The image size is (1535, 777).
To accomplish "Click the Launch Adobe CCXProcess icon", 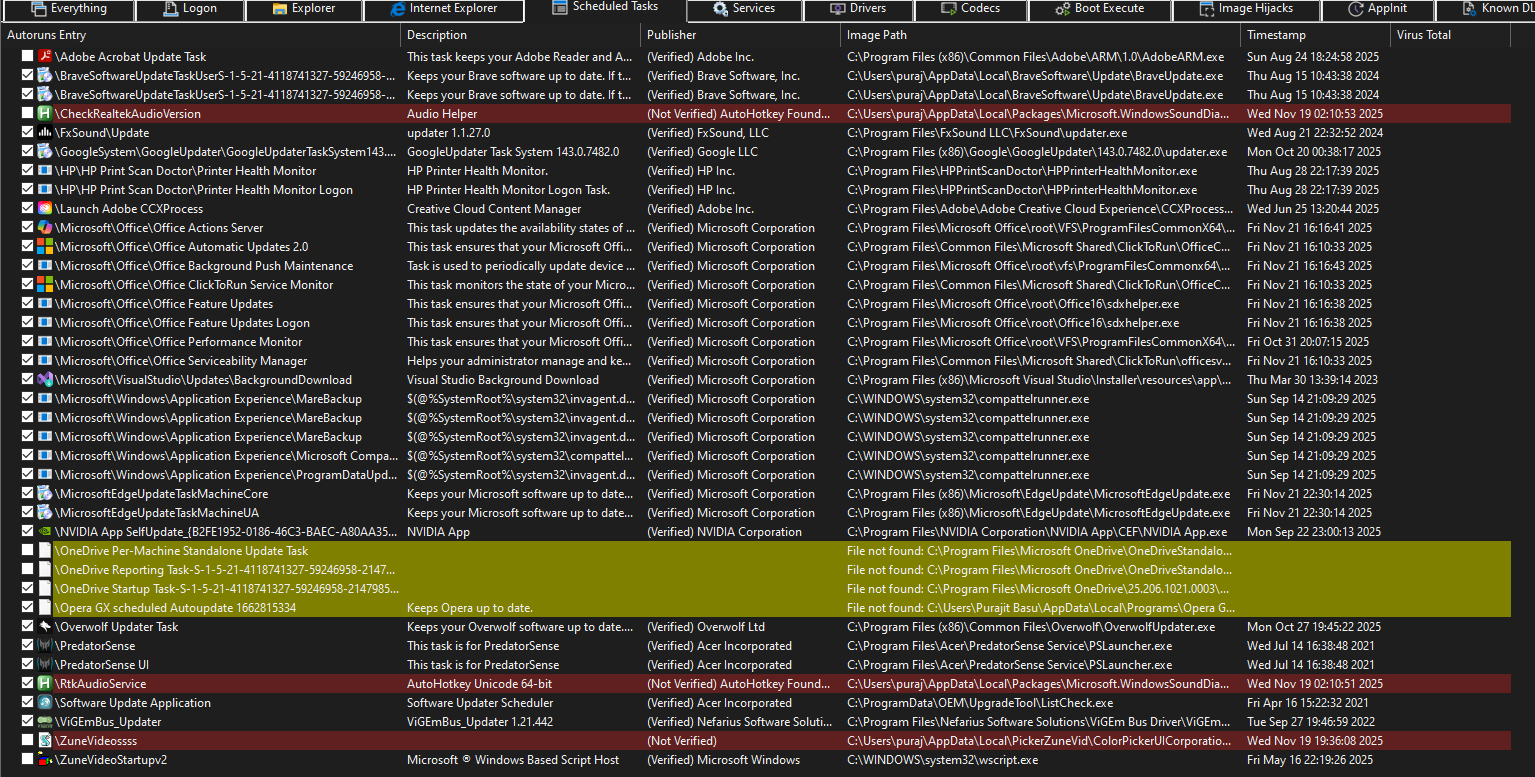I will [45, 209].
